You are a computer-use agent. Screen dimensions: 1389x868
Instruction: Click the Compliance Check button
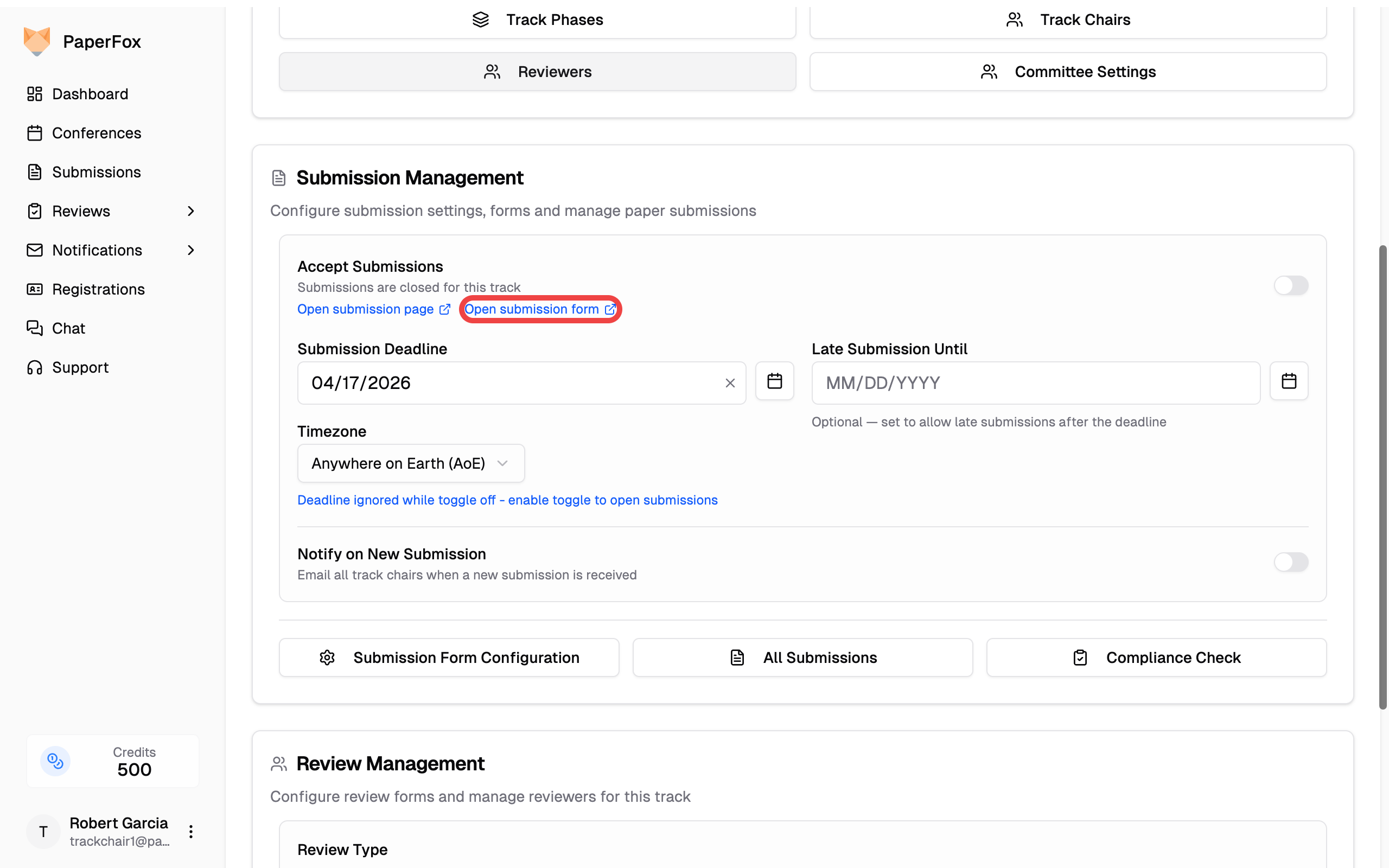(1156, 658)
